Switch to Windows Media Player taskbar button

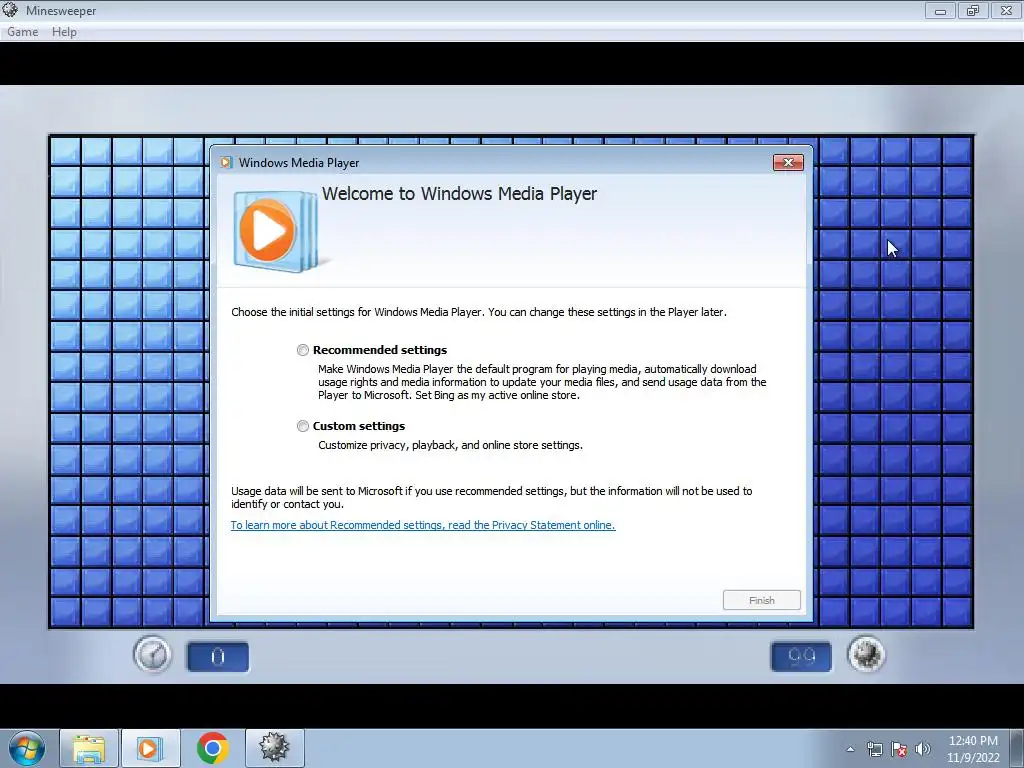[150, 748]
